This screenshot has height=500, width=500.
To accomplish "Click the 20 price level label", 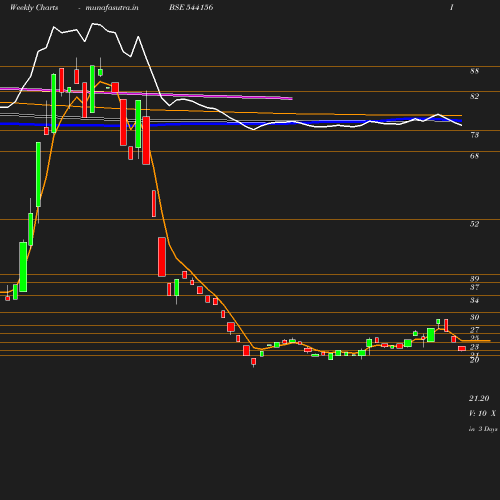I will pyautogui.click(x=474, y=360).
